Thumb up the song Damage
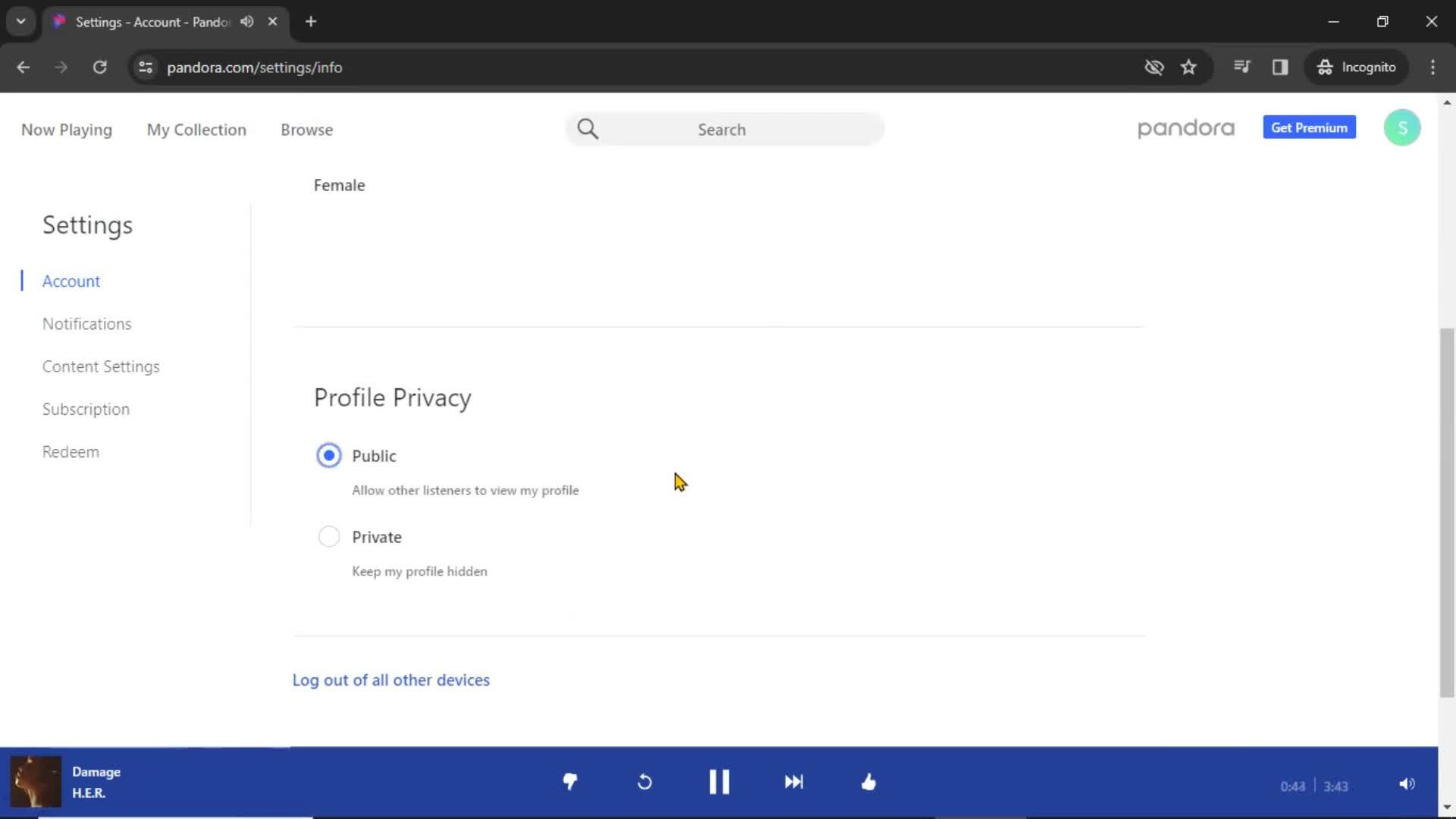1456x819 pixels. click(x=869, y=782)
